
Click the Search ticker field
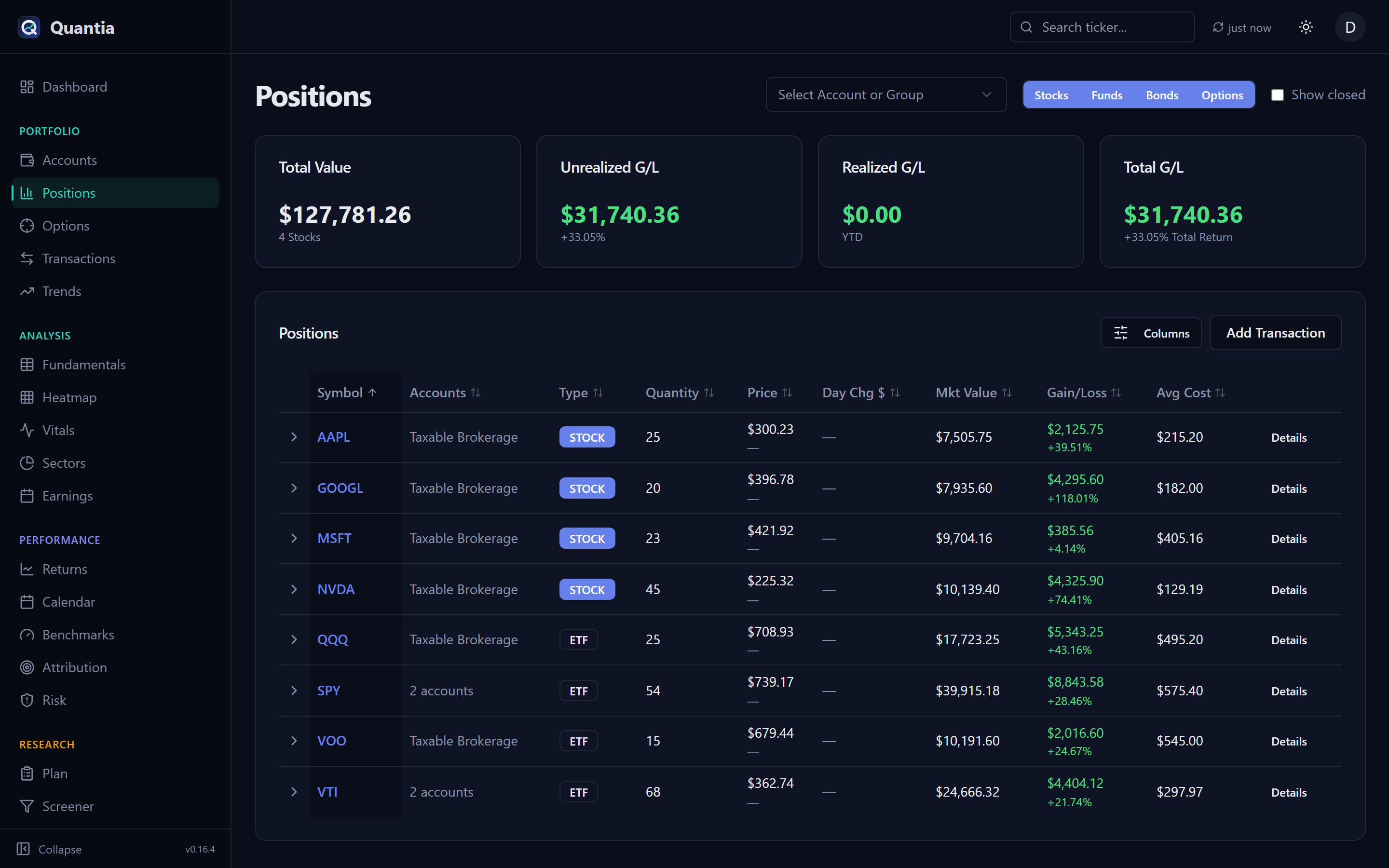(x=1102, y=27)
